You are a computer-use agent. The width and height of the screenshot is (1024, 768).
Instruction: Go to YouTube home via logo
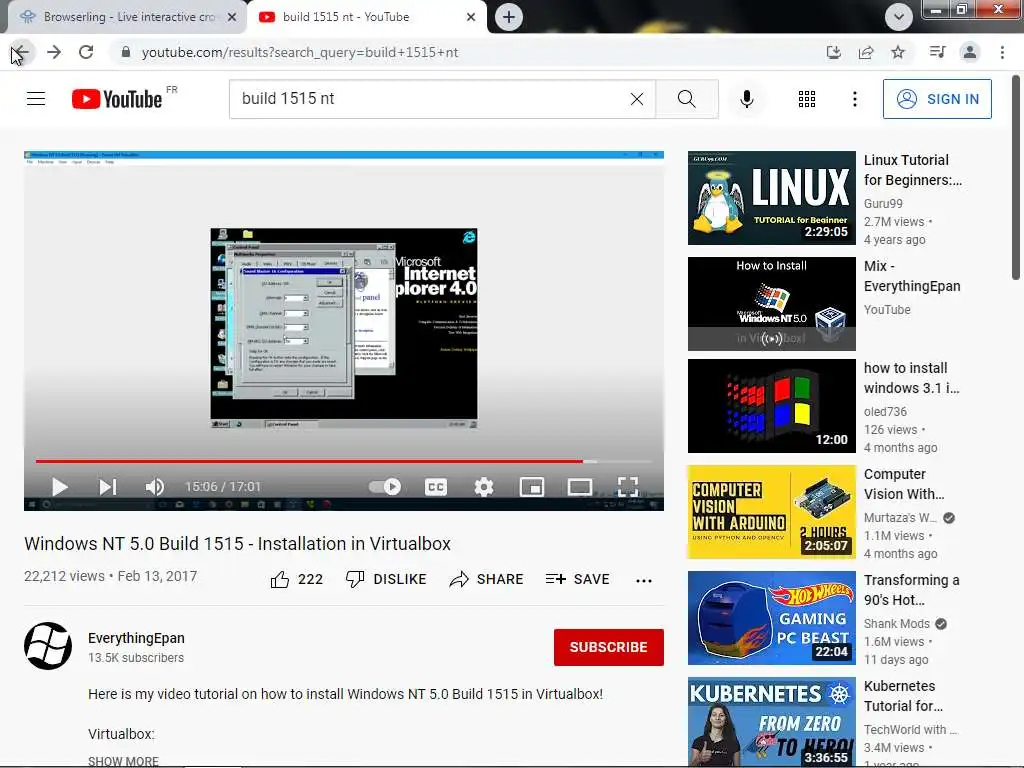point(117,99)
